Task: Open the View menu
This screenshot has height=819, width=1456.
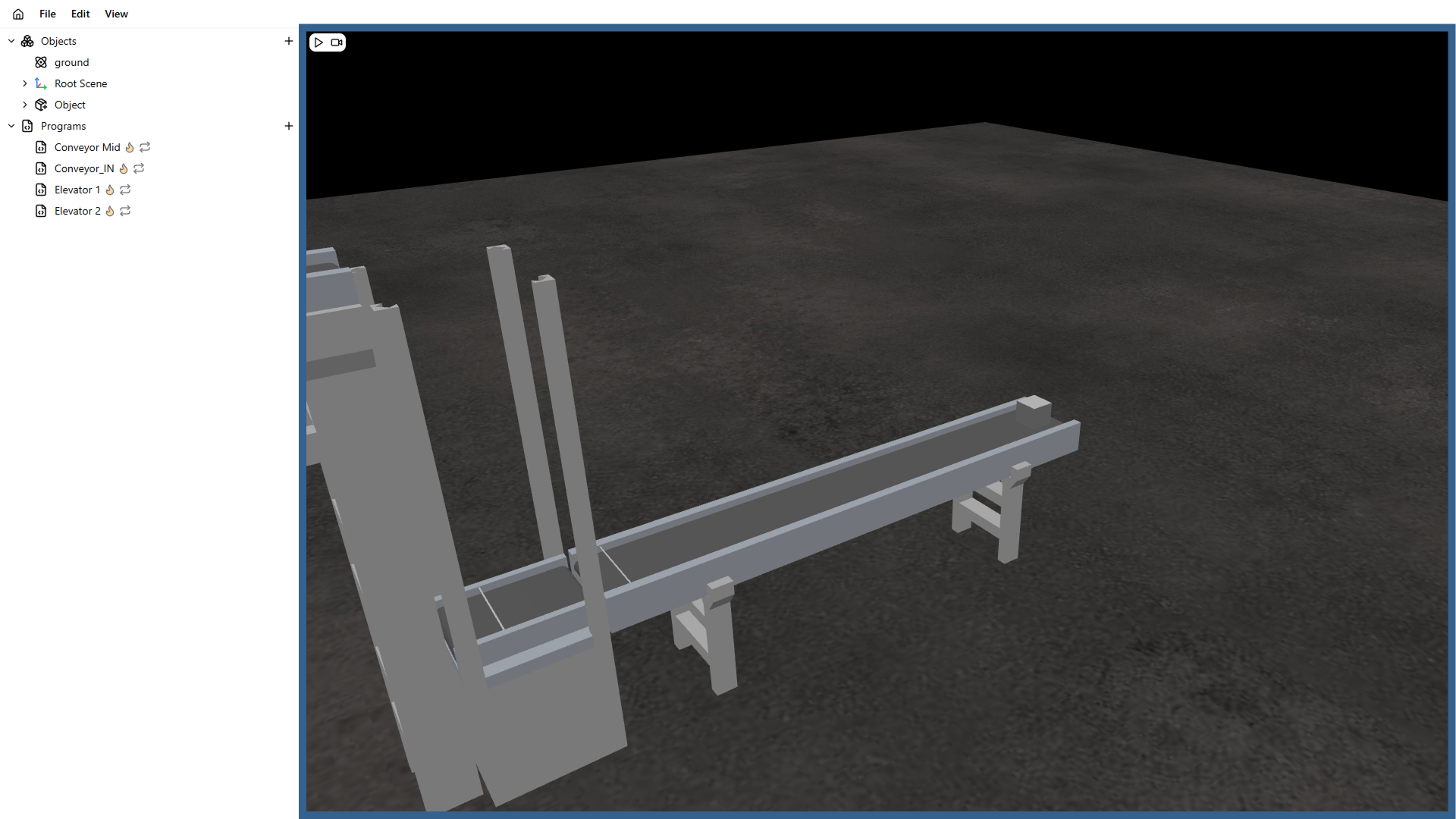Action: [116, 14]
